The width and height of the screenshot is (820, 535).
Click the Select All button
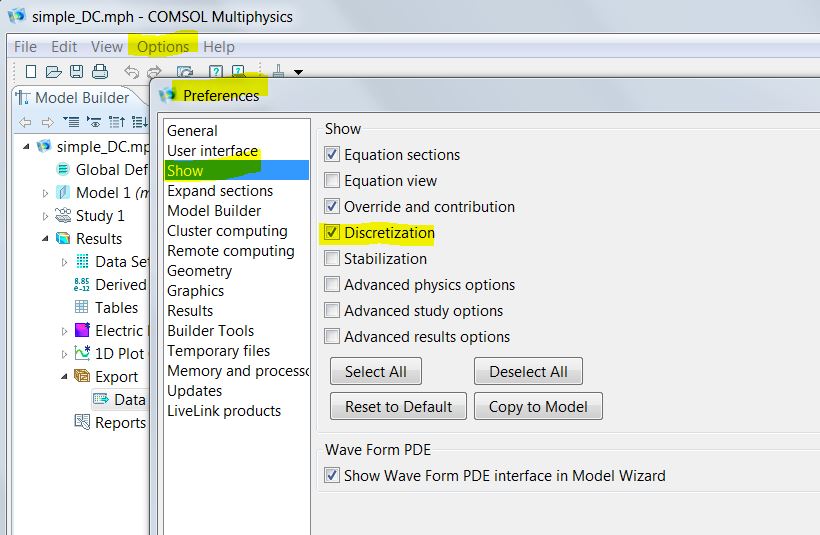point(375,371)
